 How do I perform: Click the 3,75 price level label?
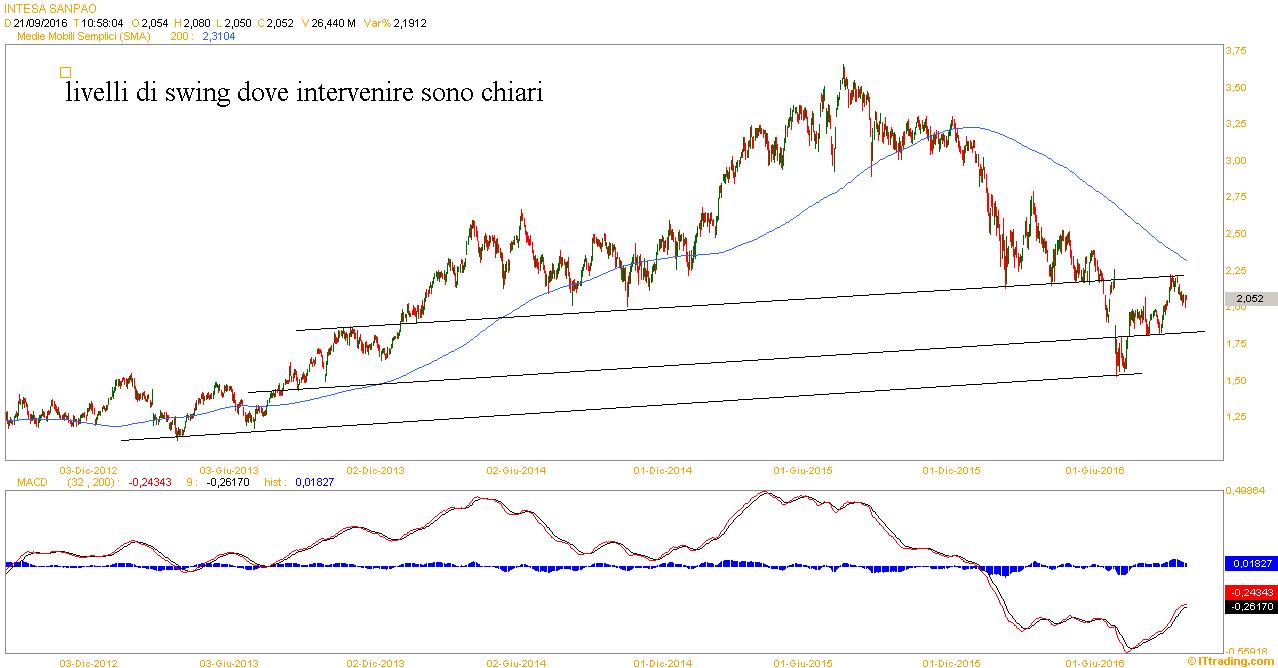(x=1236, y=51)
